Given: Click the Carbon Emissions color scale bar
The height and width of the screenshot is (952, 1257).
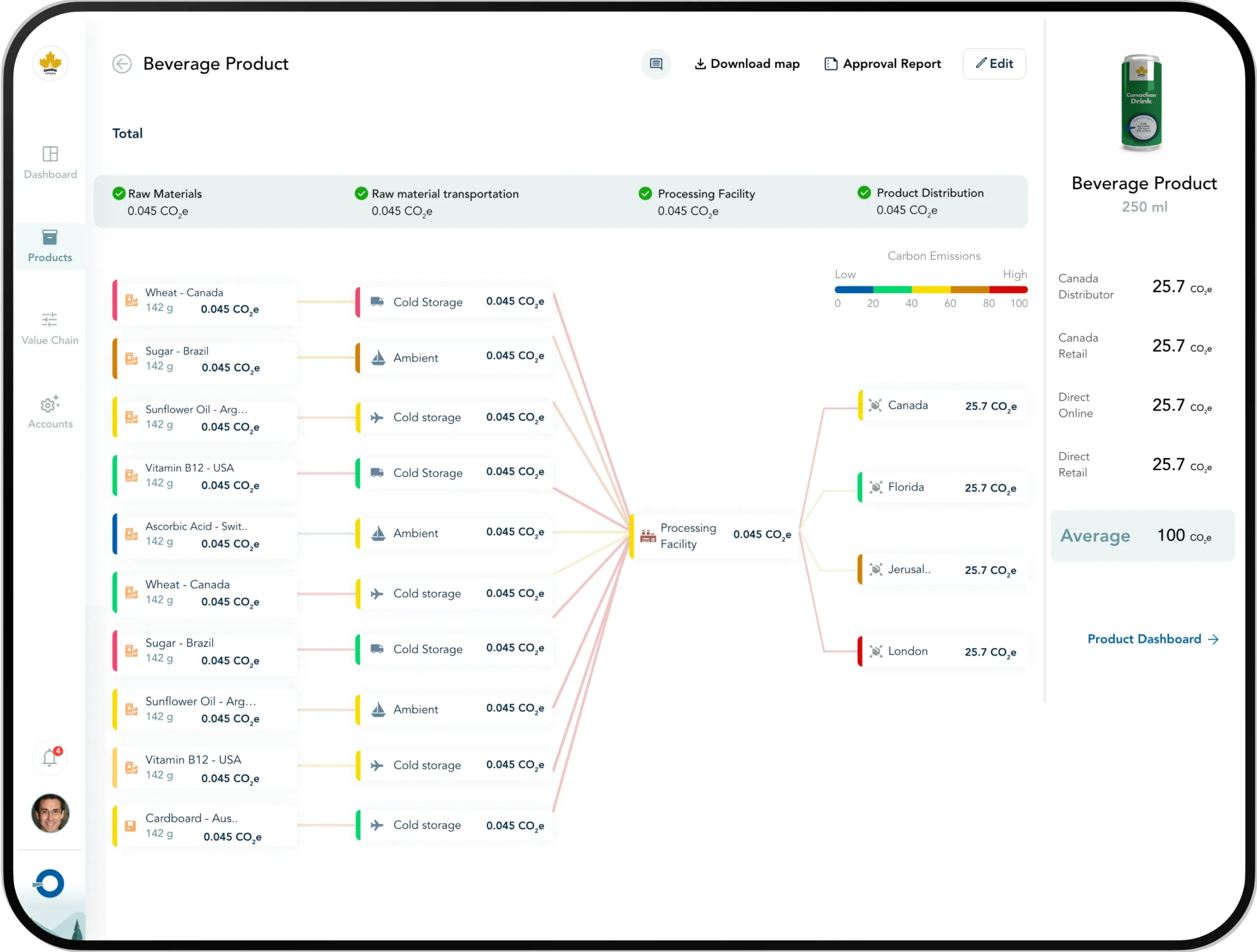Looking at the screenshot, I should (x=930, y=290).
